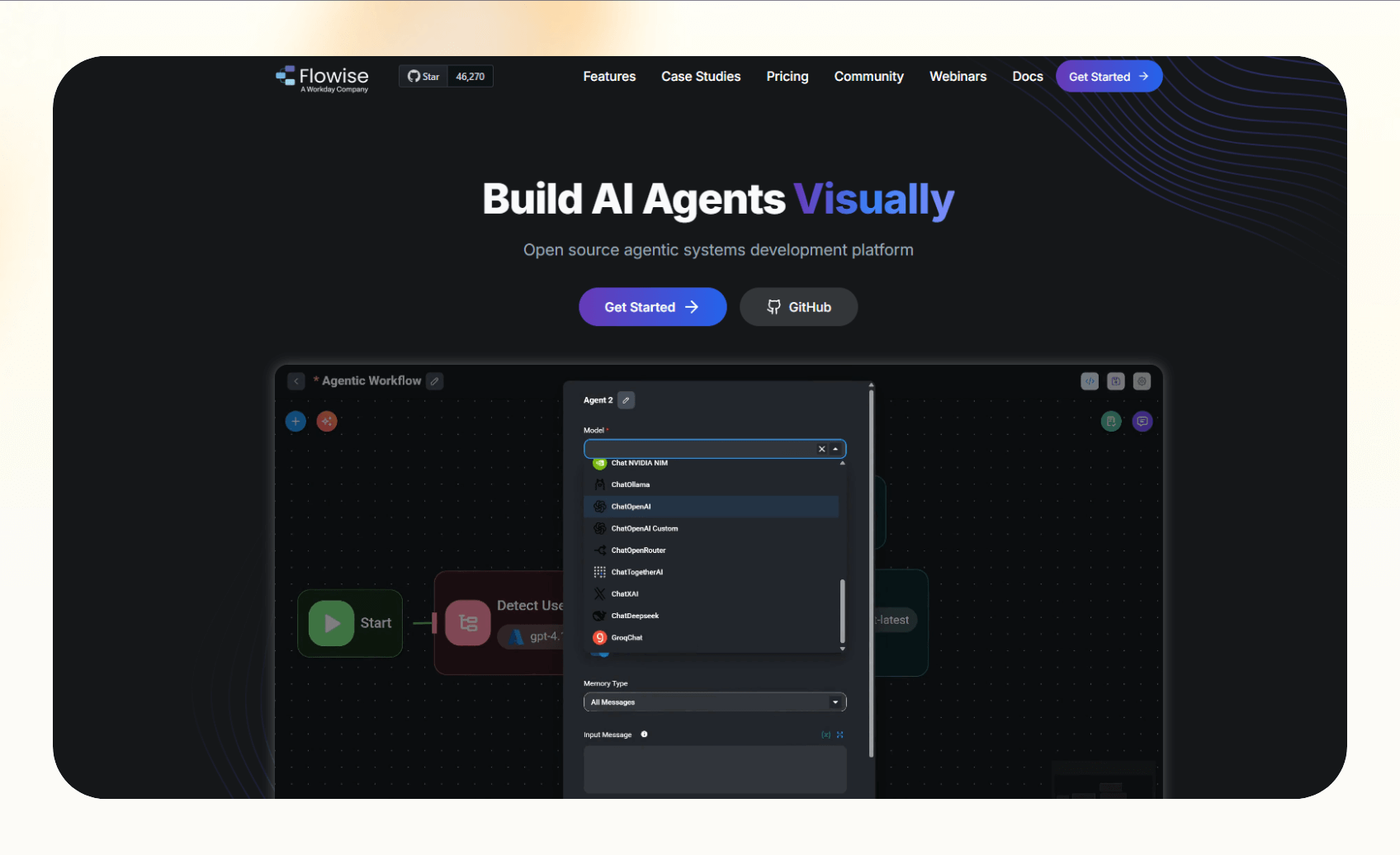Click the GitHub Star badge
This screenshot has height=855, width=1400.
tap(423, 77)
